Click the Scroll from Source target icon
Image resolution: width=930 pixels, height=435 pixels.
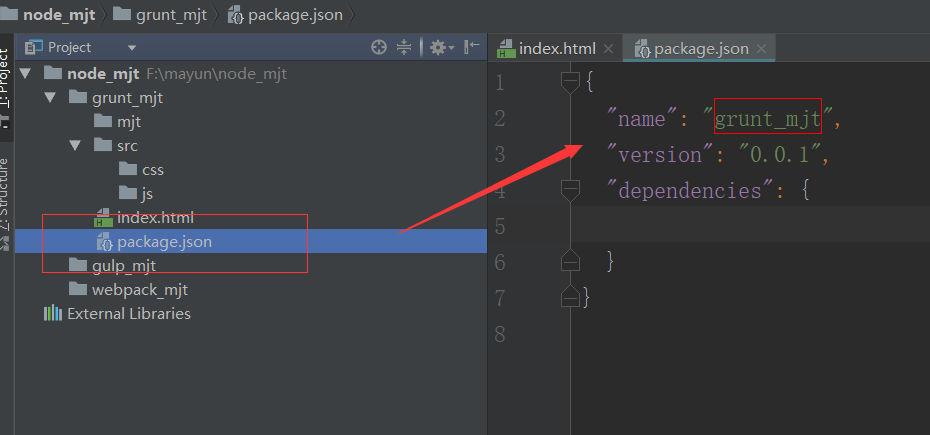point(378,47)
